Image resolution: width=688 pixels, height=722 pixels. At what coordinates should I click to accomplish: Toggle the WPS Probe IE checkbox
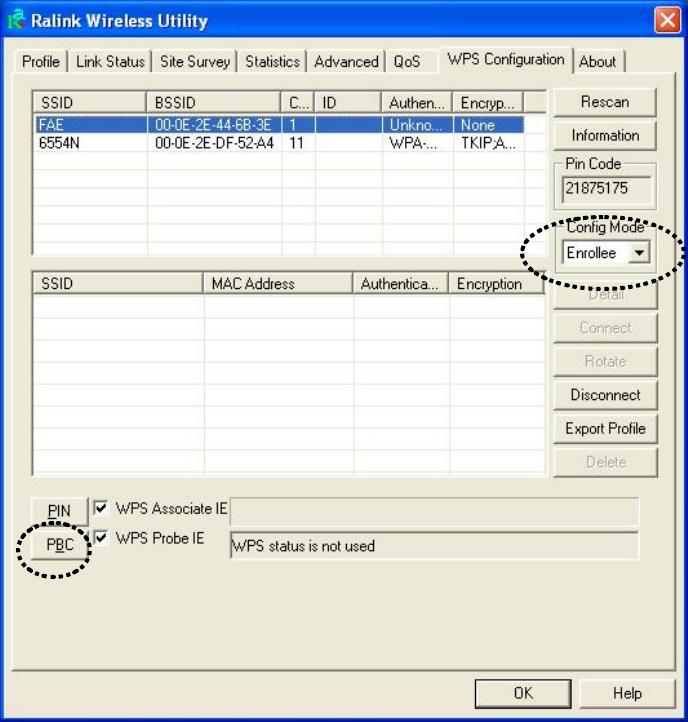click(x=101, y=538)
